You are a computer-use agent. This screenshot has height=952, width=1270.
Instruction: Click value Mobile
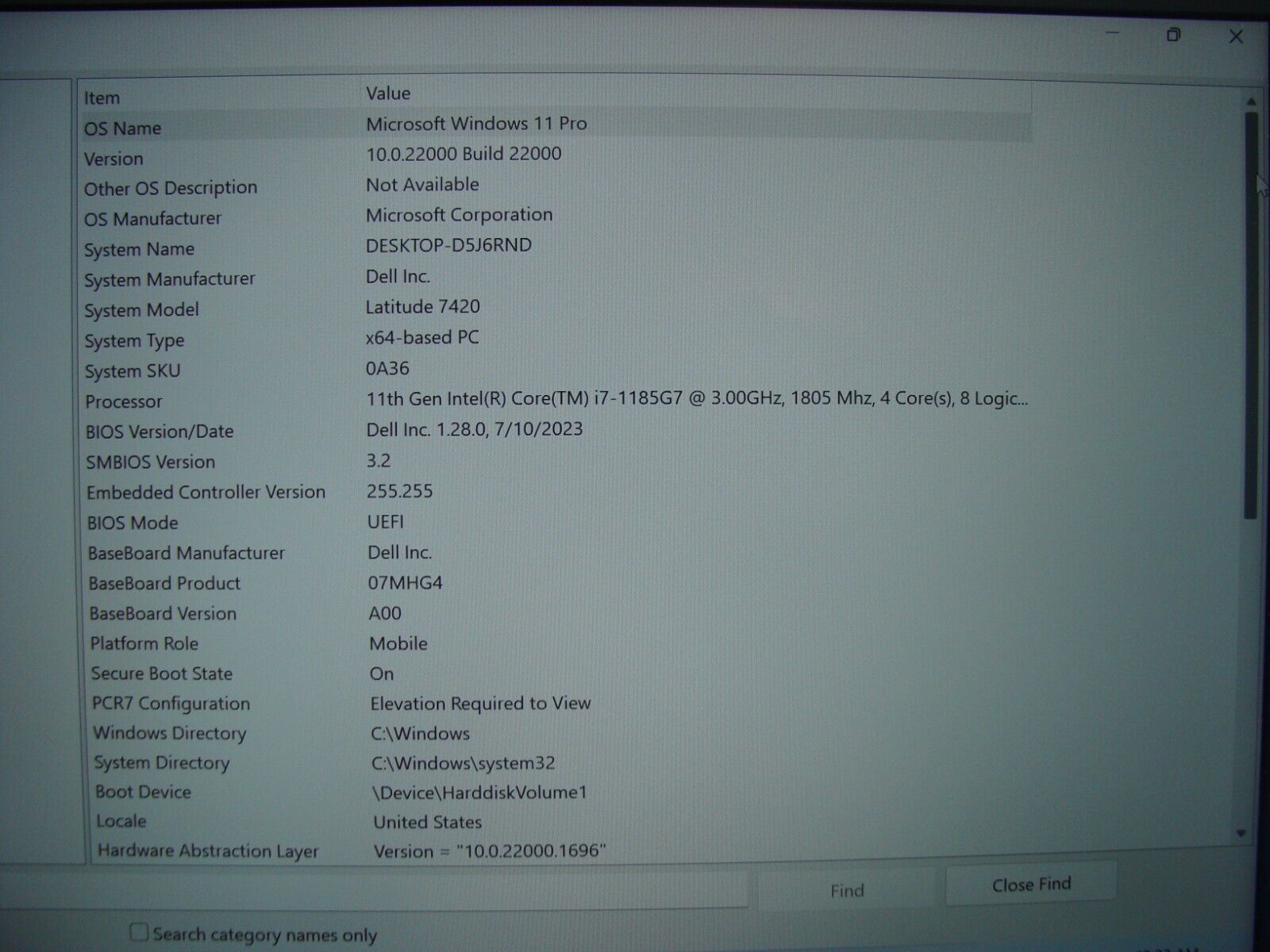[398, 643]
